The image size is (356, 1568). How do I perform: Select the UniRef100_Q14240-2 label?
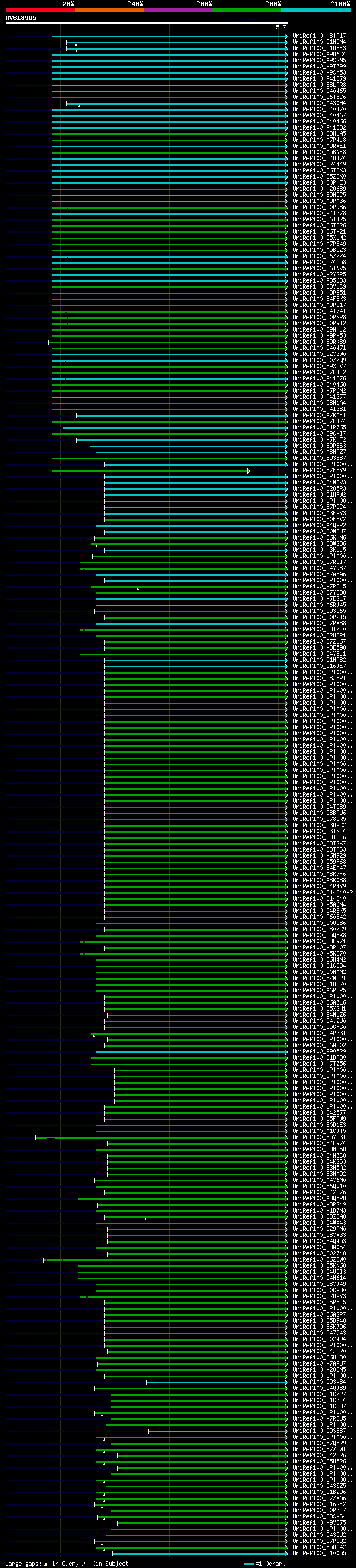323,892
